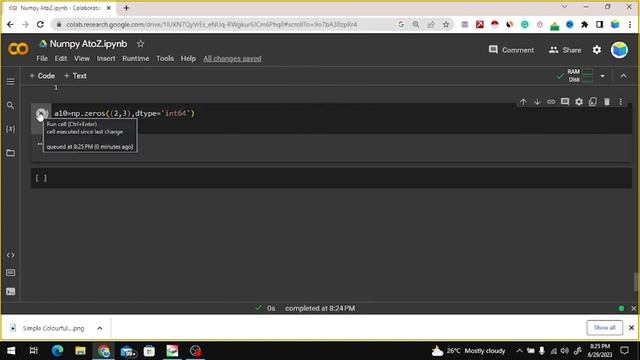Screen dimensions: 640x360
Task: Bookmark this page with the star
Action: (446, 24)
